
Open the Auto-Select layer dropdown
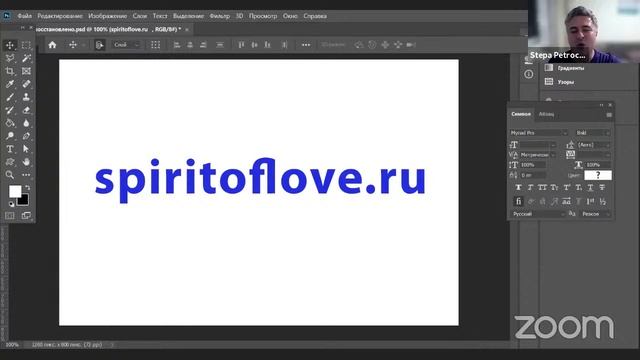click(x=126, y=45)
